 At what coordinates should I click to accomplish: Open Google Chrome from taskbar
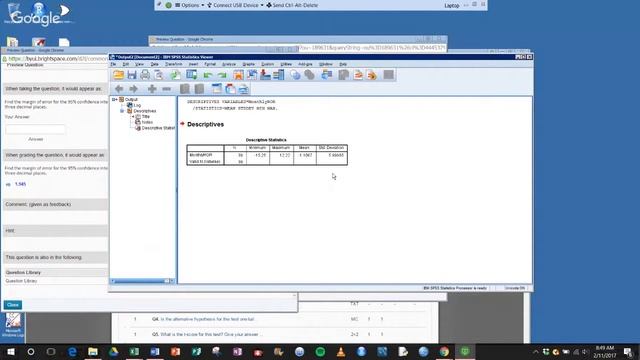pos(444,351)
